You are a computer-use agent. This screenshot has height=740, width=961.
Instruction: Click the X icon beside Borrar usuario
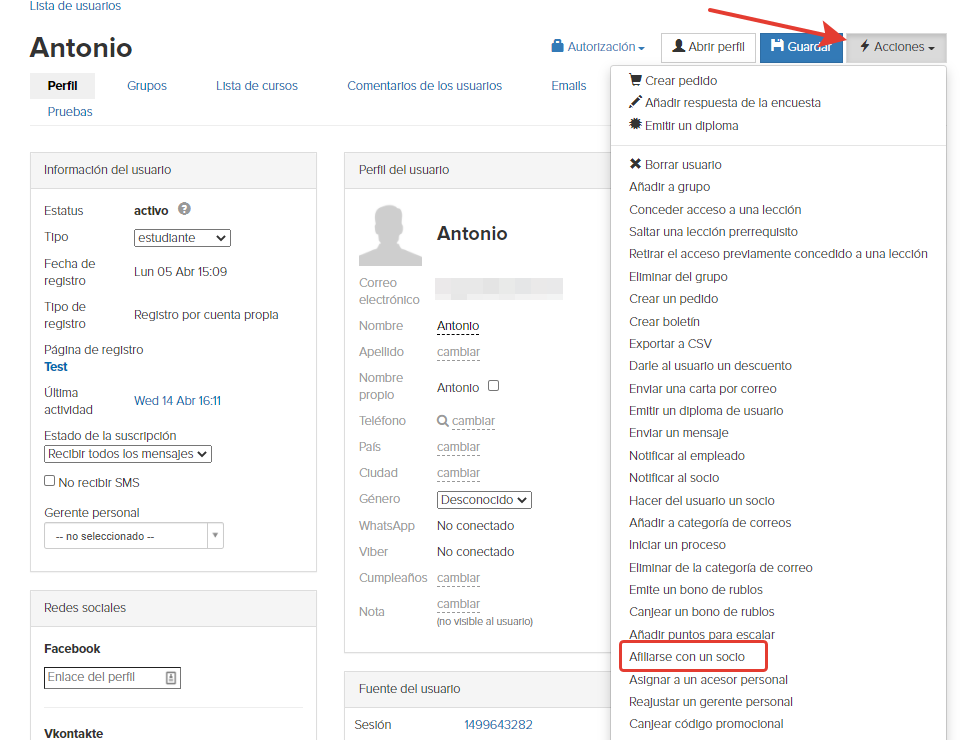[x=635, y=164]
